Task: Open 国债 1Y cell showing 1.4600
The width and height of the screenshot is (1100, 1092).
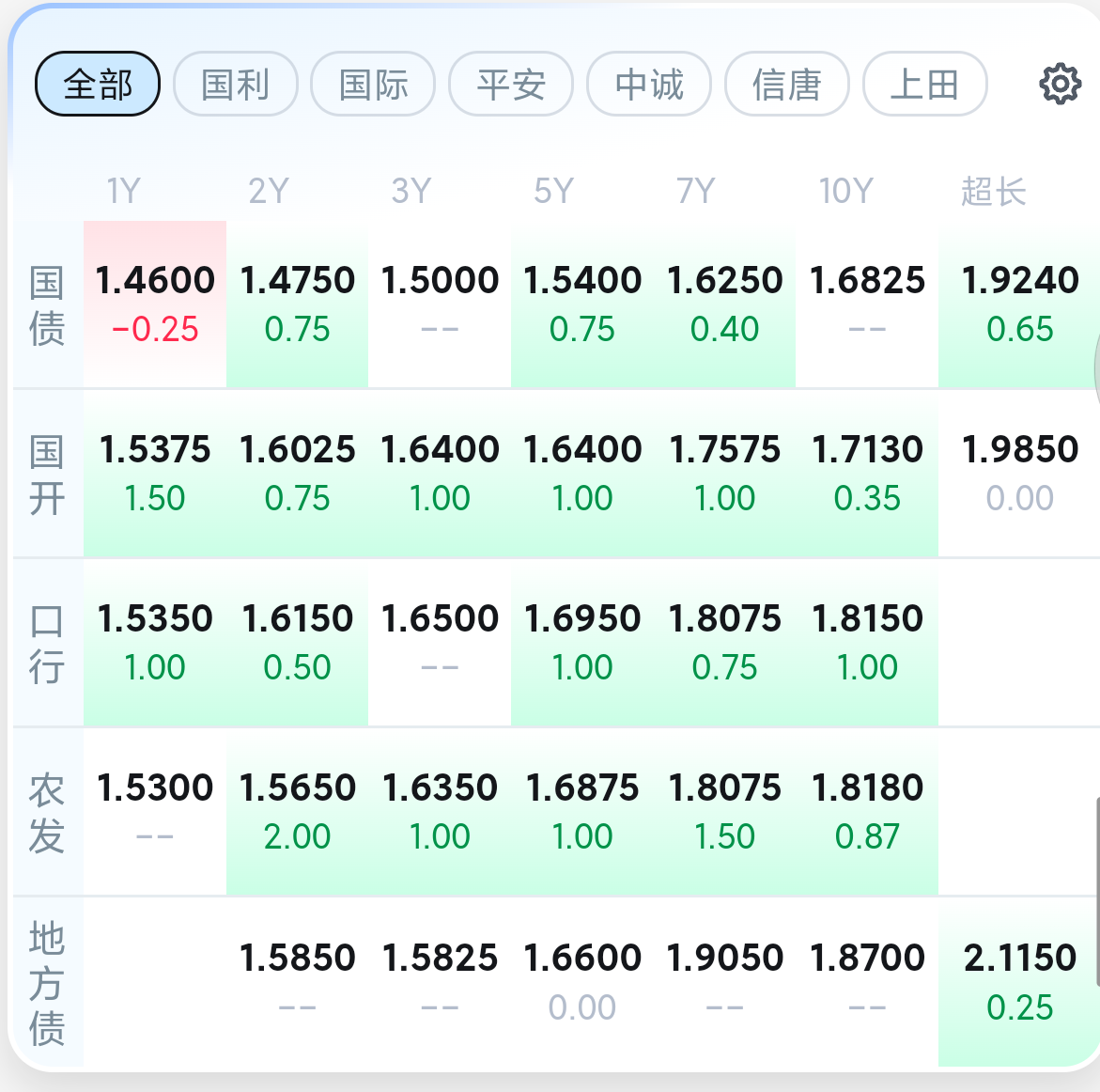Action: click(155, 304)
